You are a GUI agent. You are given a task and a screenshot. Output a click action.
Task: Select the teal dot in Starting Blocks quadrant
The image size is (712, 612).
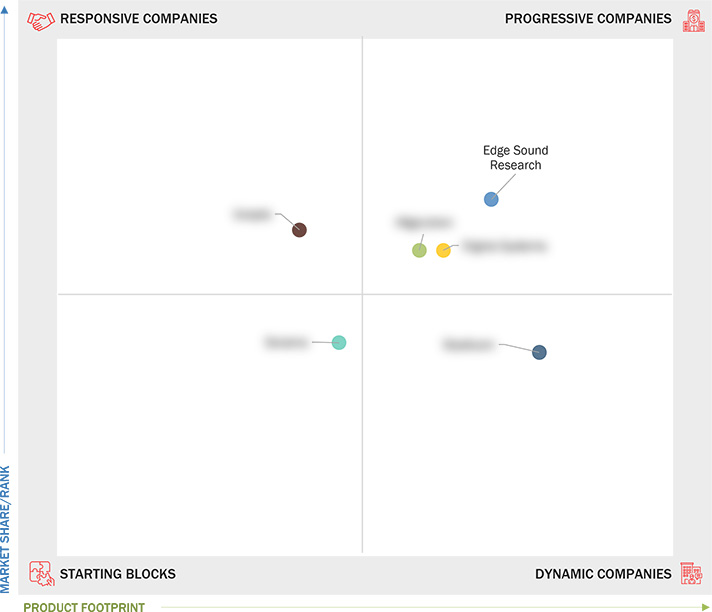click(x=339, y=342)
